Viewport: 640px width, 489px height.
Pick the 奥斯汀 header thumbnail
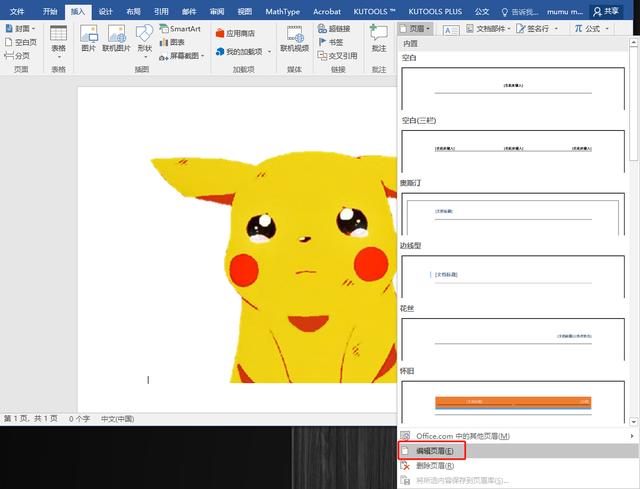coord(513,214)
